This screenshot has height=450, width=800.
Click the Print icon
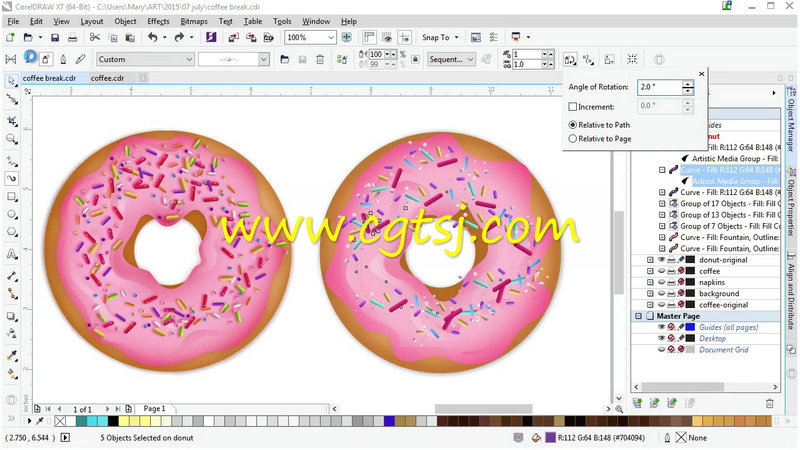click(72, 37)
